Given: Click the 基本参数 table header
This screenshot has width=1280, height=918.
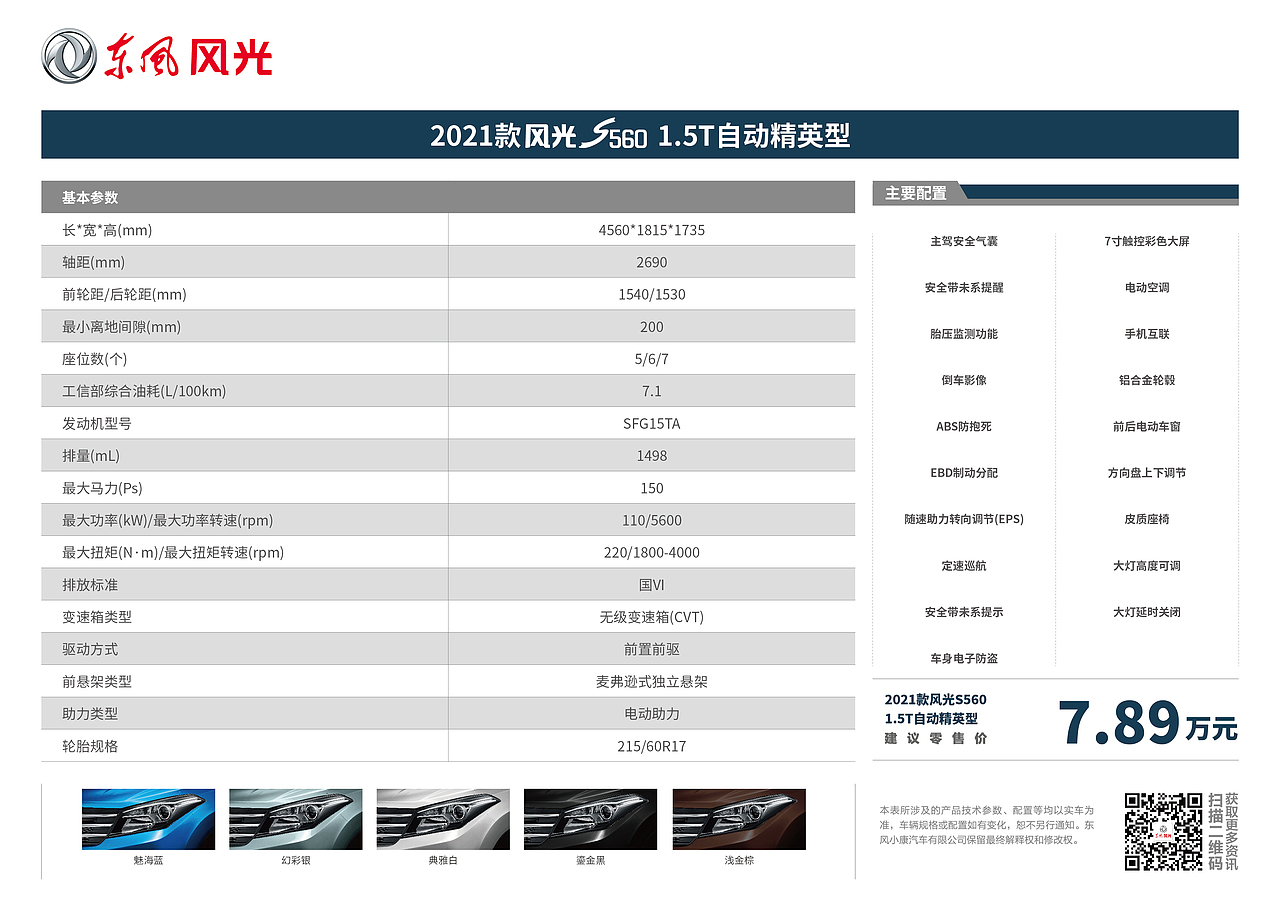Looking at the screenshot, I should click(448, 197).
